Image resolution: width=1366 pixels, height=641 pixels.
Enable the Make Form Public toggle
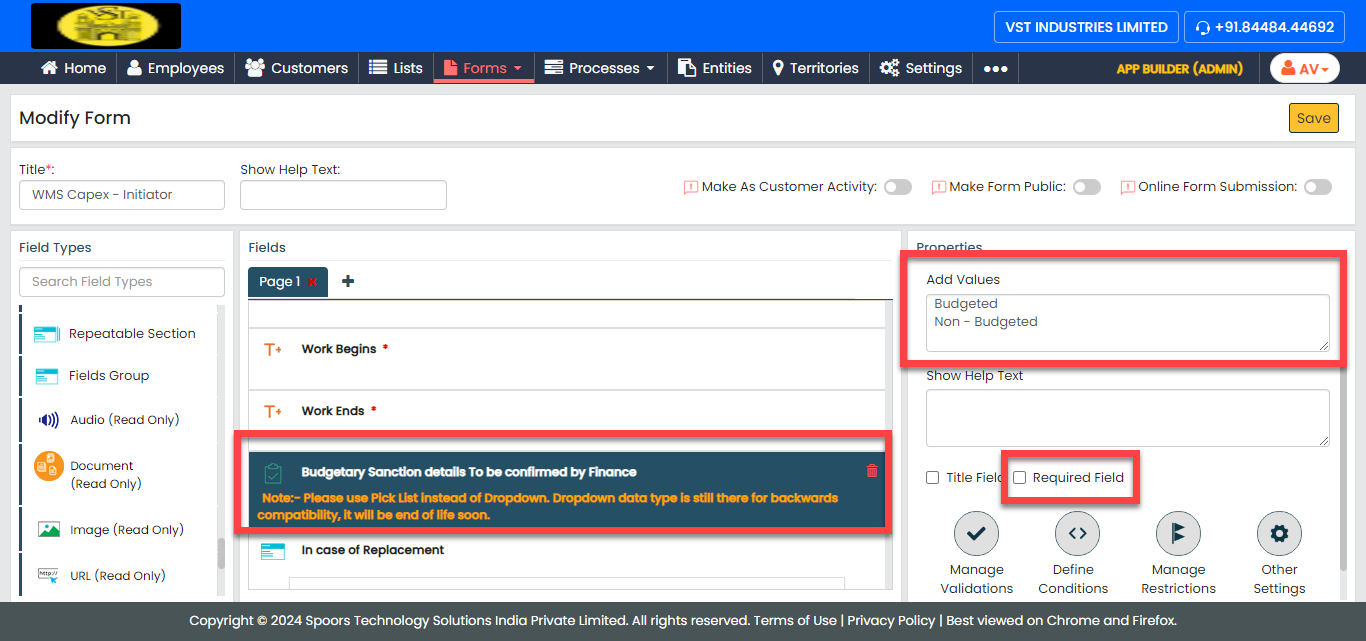1086,187
